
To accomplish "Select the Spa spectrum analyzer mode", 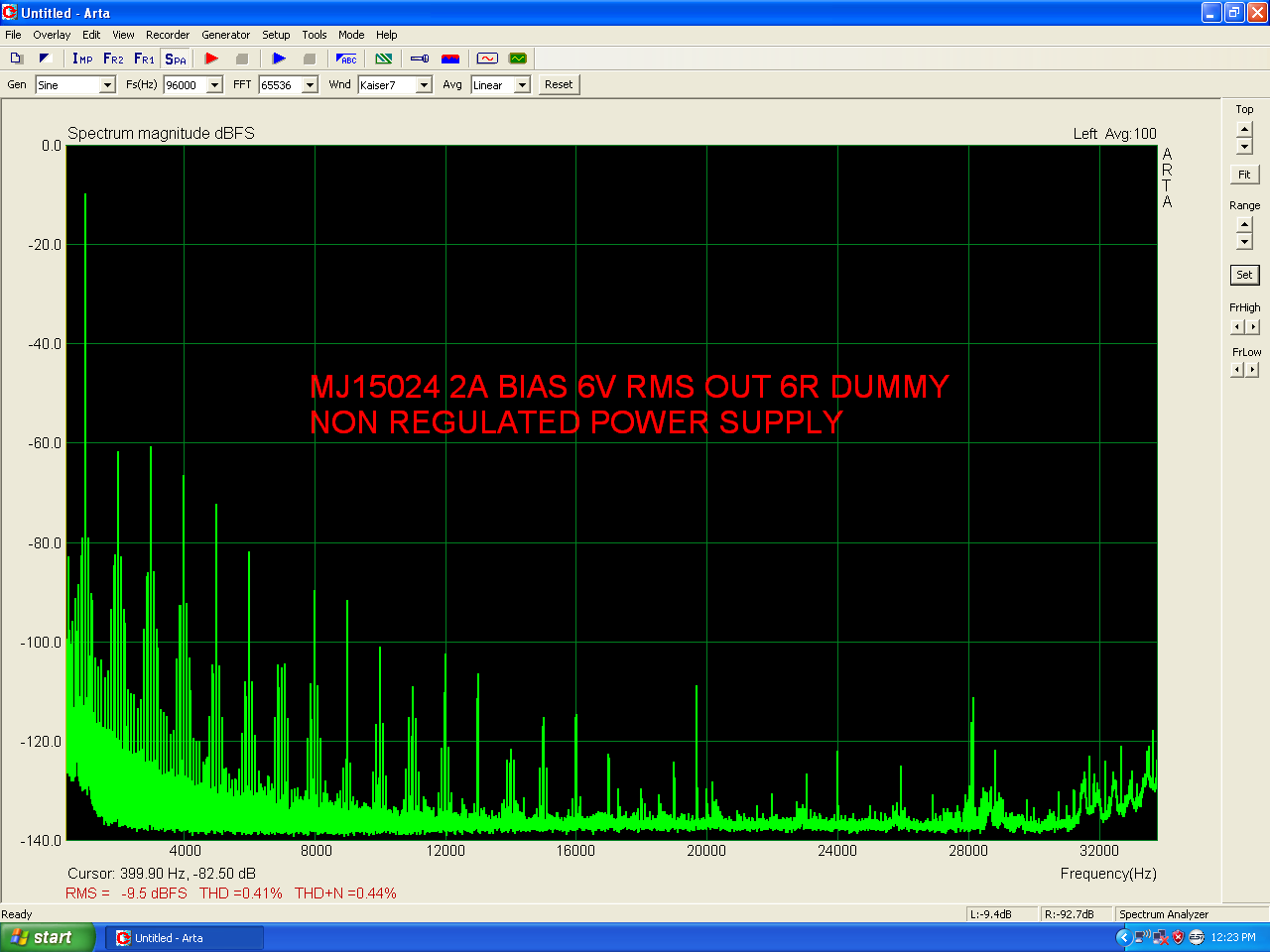I will click(x=176, y=59).
